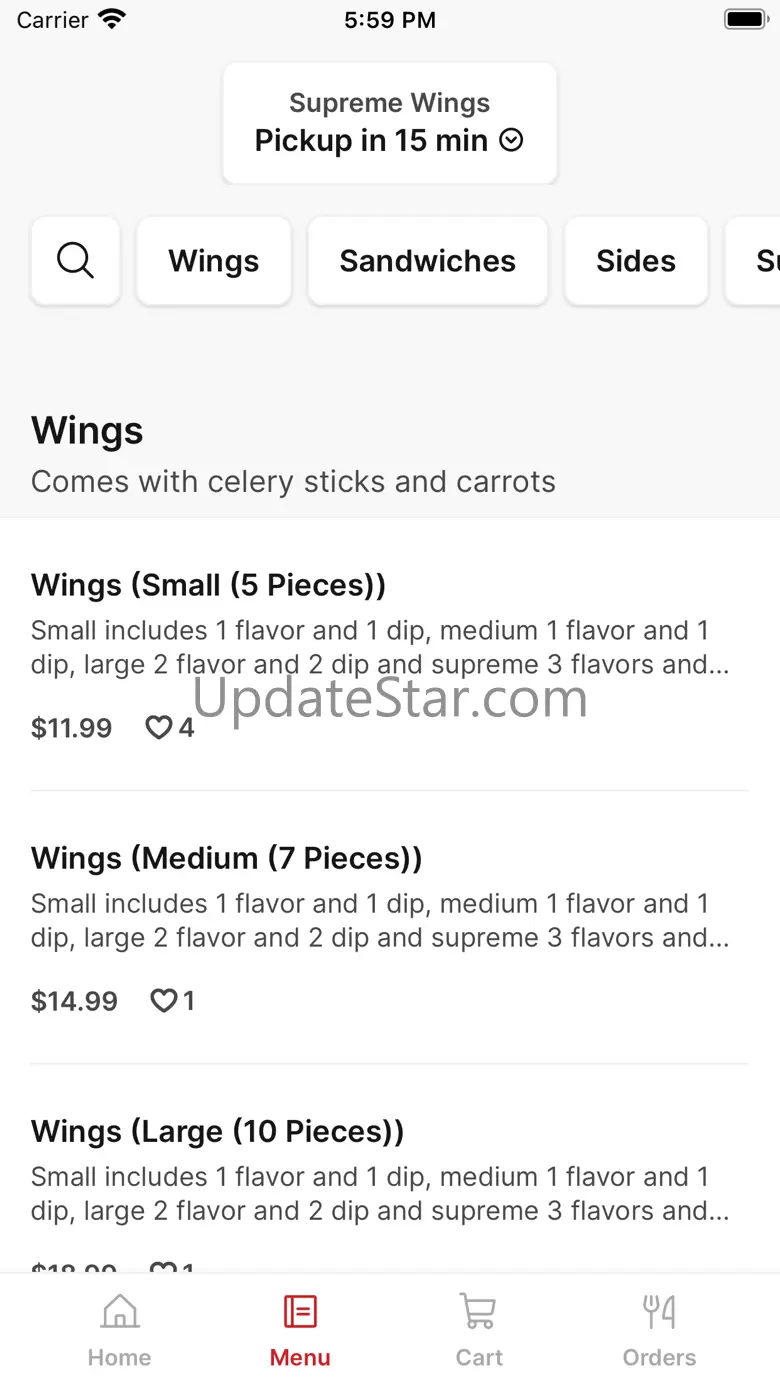Image resolution: width=780 pixels, height=1387 pixels.
Task: Tap heart icon on Wings Medium
Action: pos(163,1001)
